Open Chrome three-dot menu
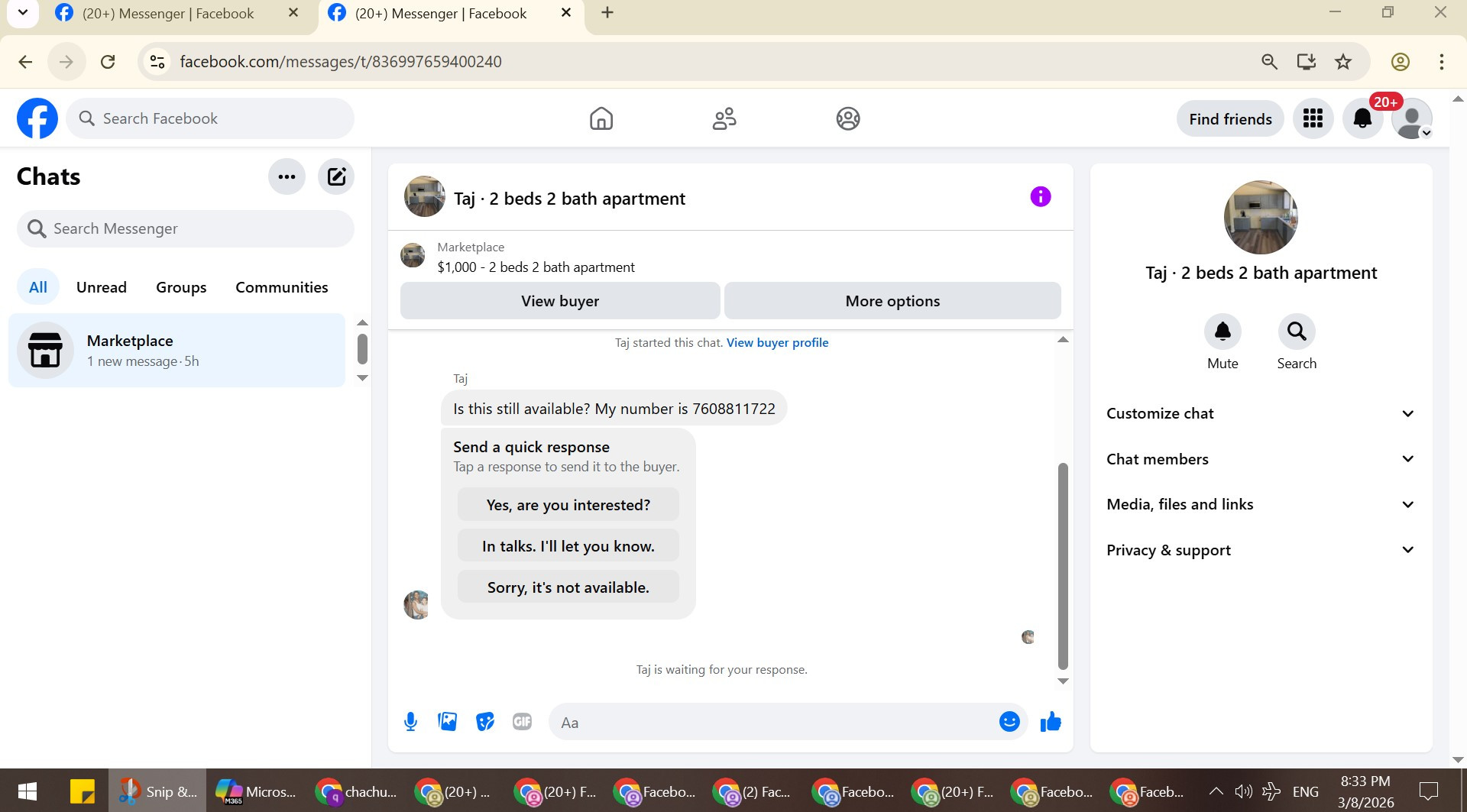 tap(1441, 62)
